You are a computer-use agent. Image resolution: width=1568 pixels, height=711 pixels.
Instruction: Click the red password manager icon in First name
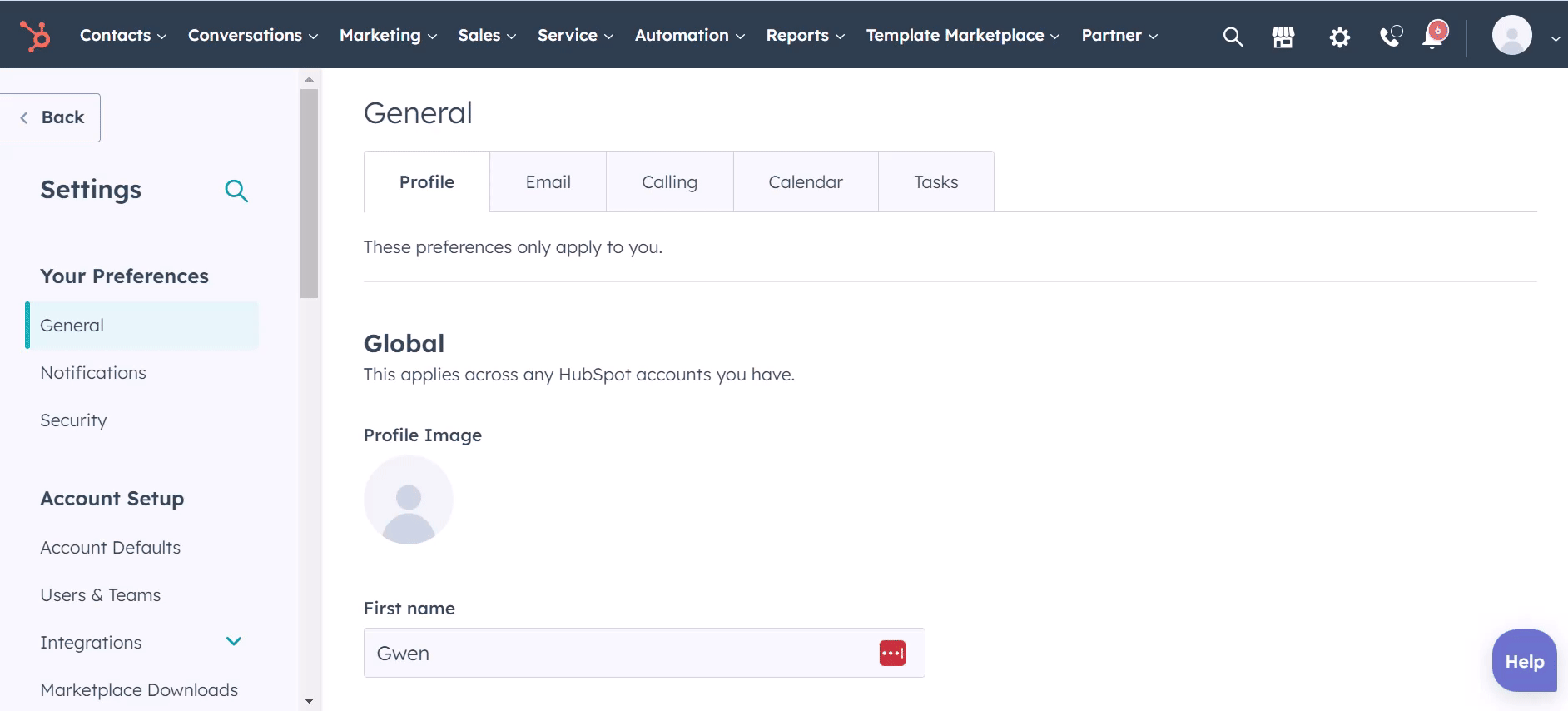[x=892, y=653]
